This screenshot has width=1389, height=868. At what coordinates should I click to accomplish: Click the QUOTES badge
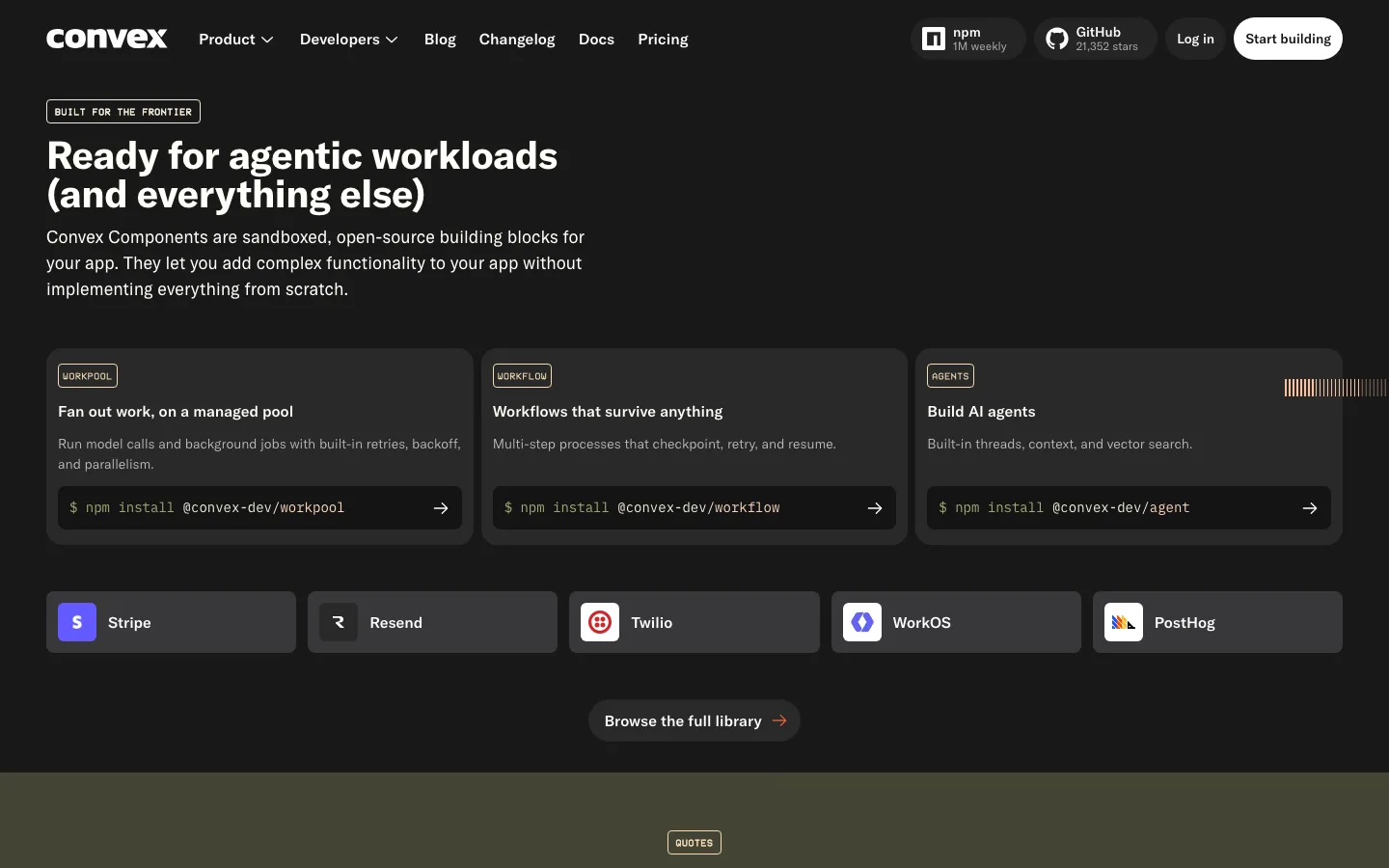[x=694, y=843]
